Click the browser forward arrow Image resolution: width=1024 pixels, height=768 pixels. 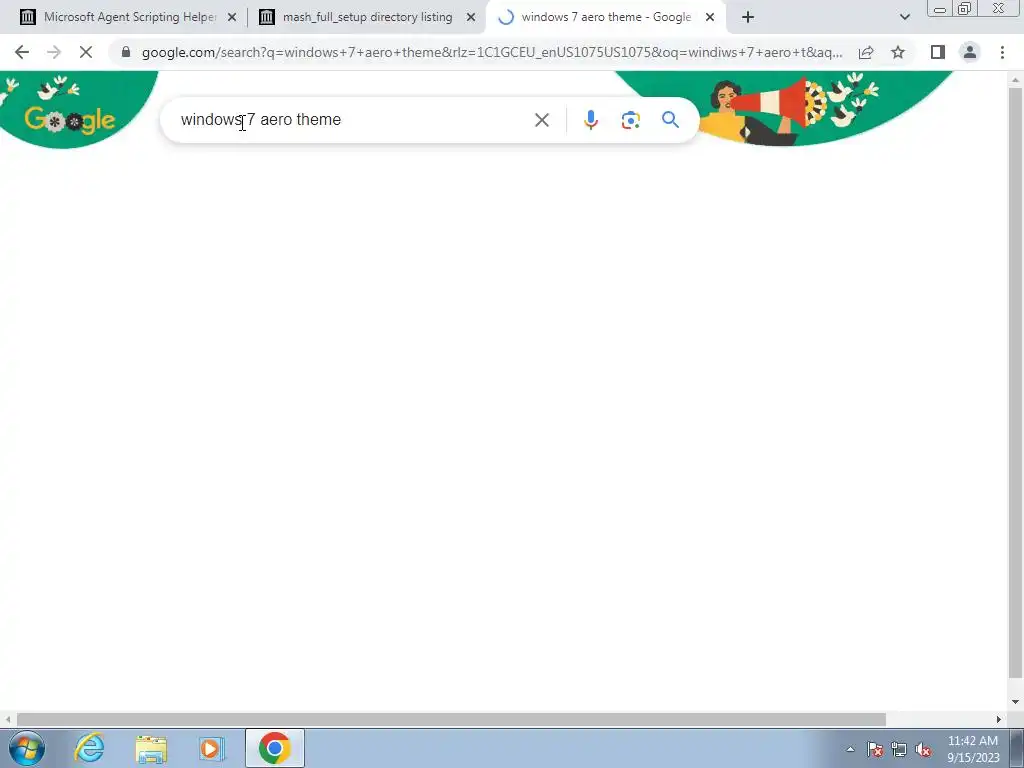(54, 52)
